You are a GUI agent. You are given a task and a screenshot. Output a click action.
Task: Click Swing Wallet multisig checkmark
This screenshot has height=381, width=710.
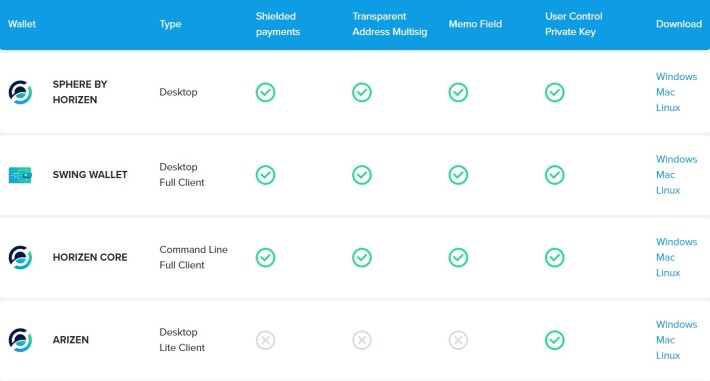point(362,175)
